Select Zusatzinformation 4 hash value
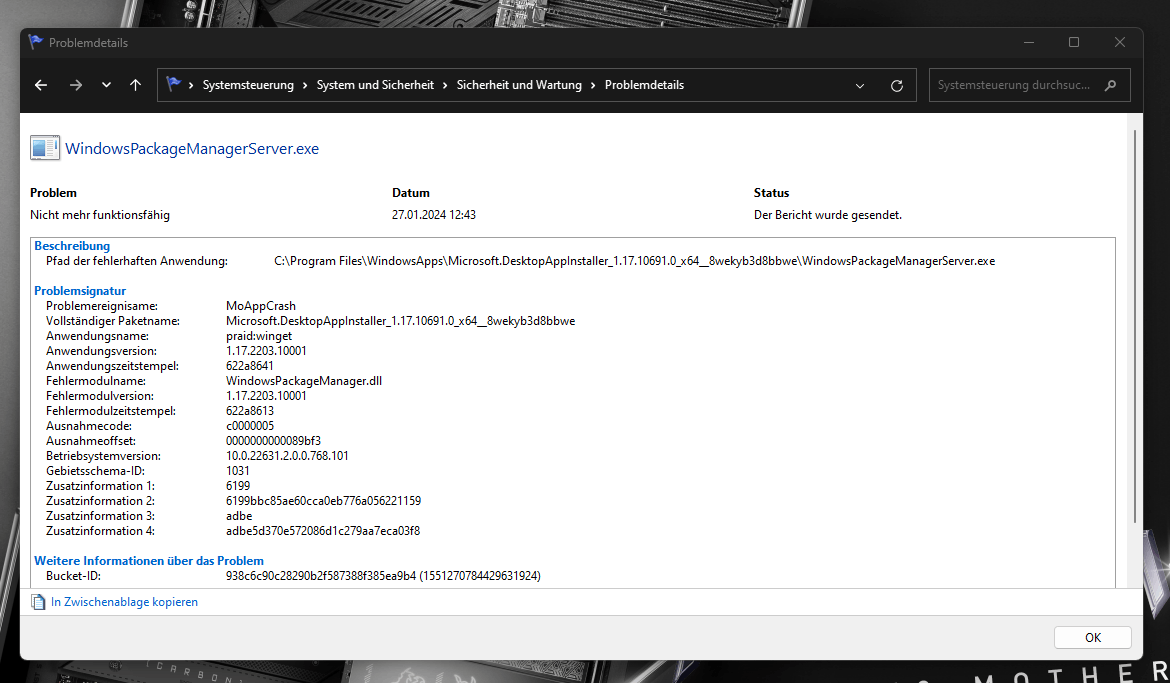1170x683 pixels. pyautogui.click(x=323, y=531)
